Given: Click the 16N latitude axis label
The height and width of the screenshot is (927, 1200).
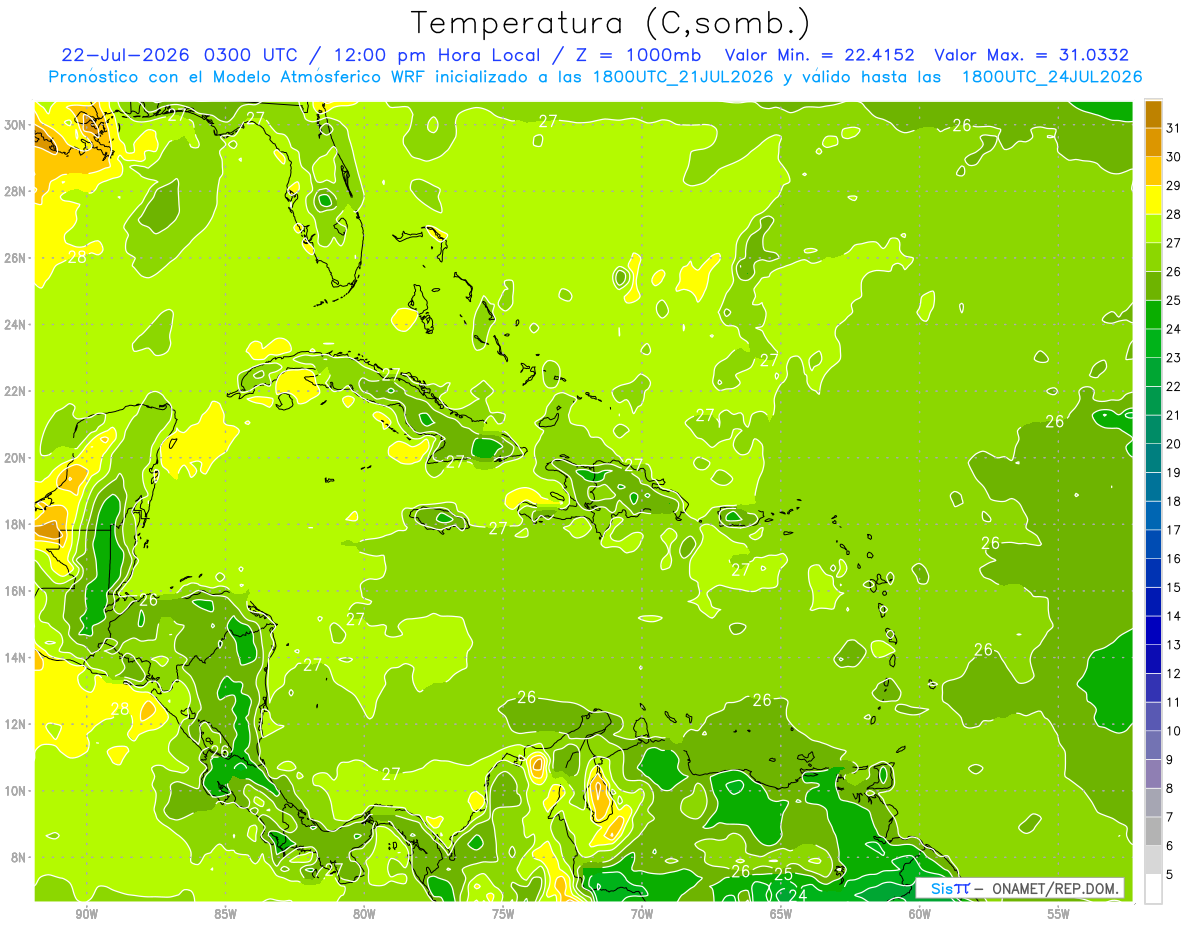Looking at the screenshot, I should (15, 590).
